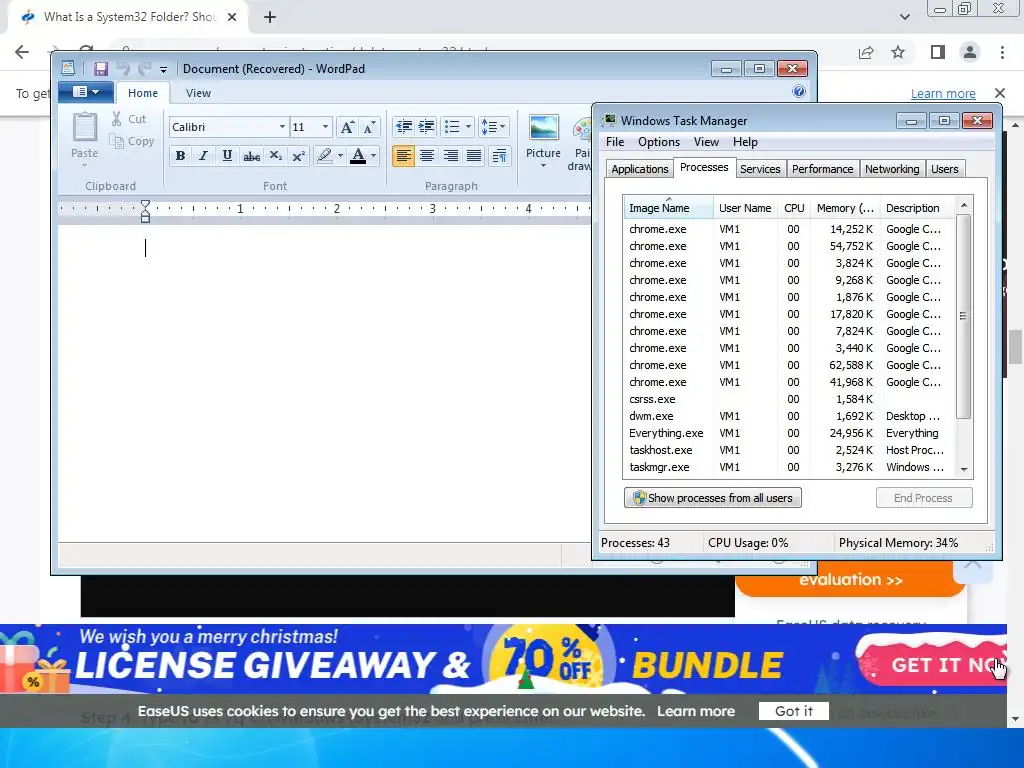Select taskmgr.exe process row
The height and width of the screenshot is (768, 1024).
790,467
